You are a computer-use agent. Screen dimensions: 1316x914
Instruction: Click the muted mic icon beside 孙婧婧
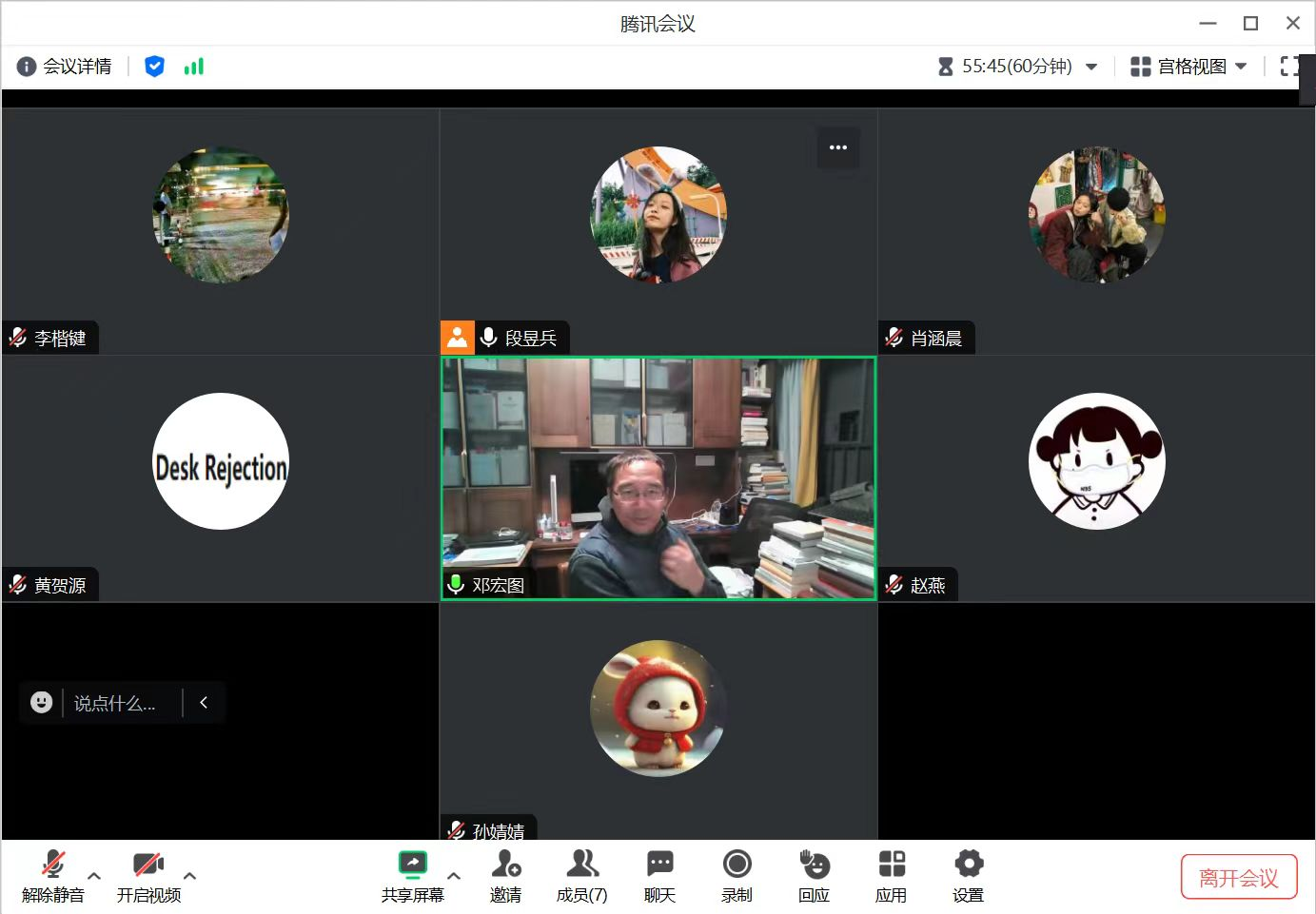click(x=457, y=830)
